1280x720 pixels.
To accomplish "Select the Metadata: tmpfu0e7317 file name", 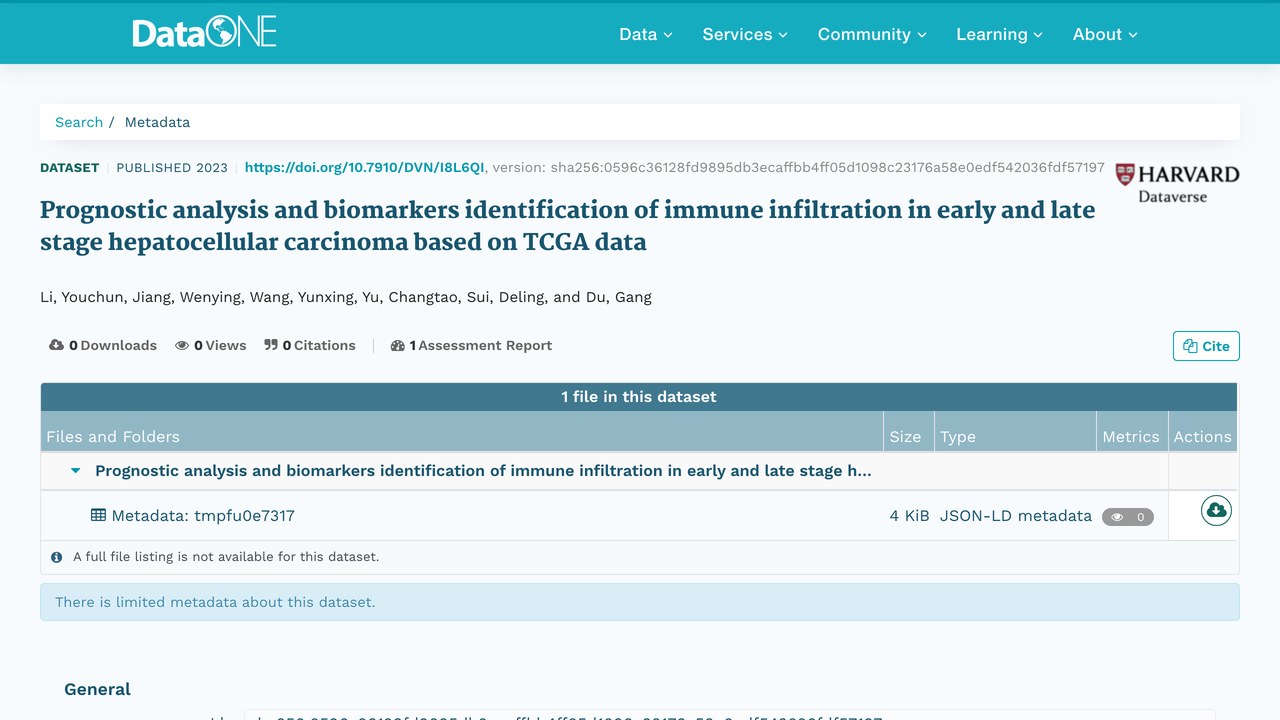I will (203, 516).
